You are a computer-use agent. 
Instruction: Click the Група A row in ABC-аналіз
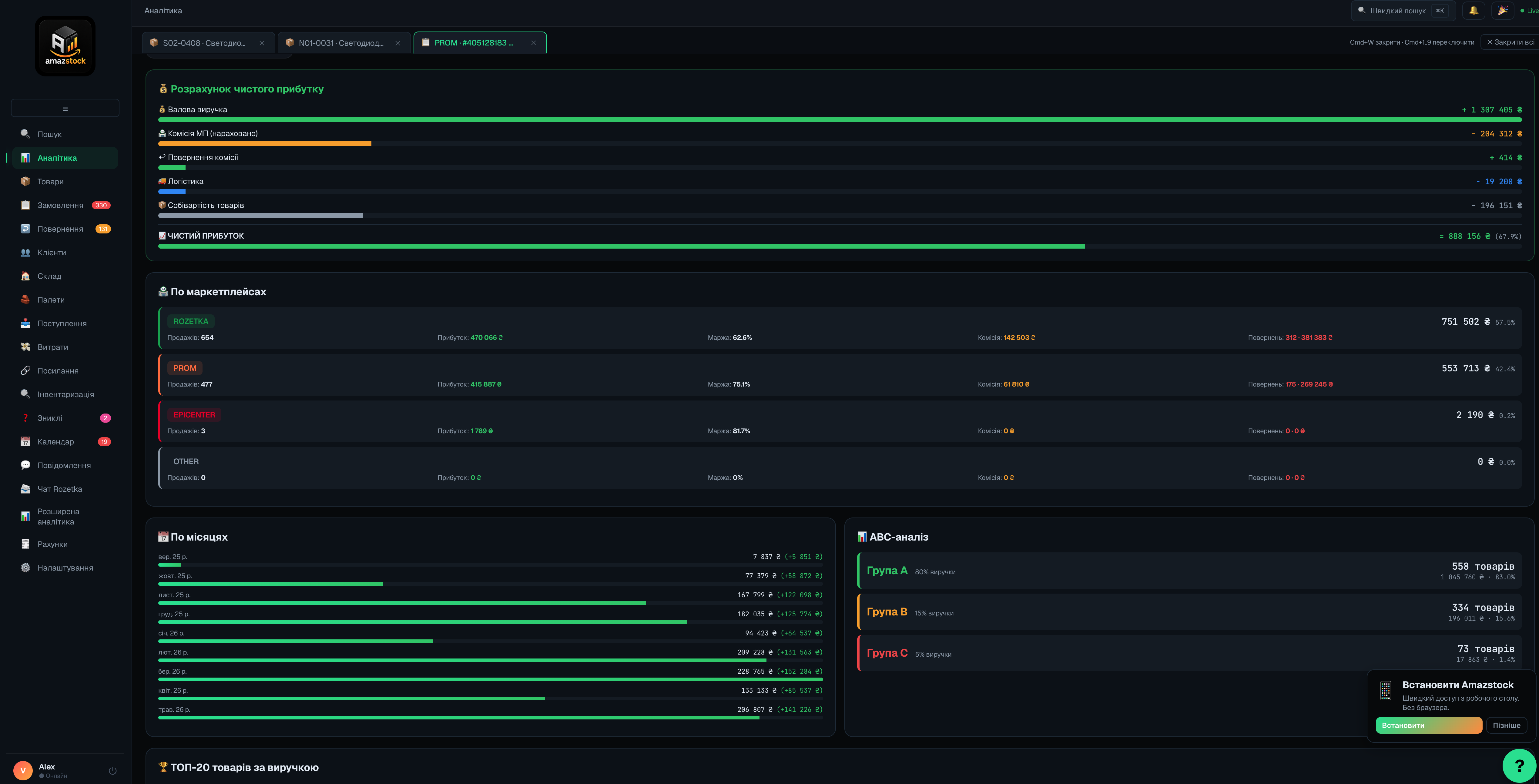[1189, 571]
